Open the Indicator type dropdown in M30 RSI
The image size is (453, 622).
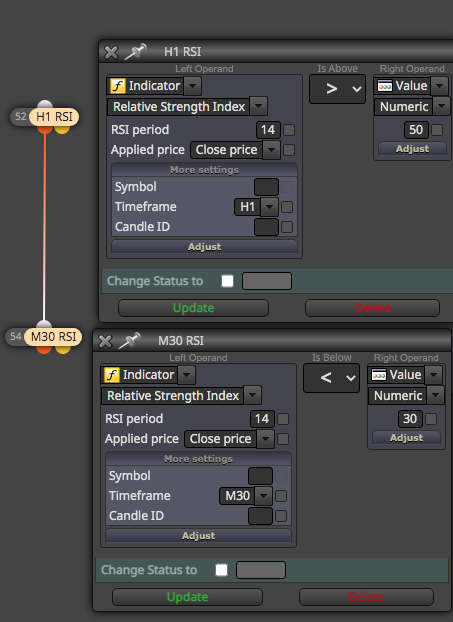point(186,375)
